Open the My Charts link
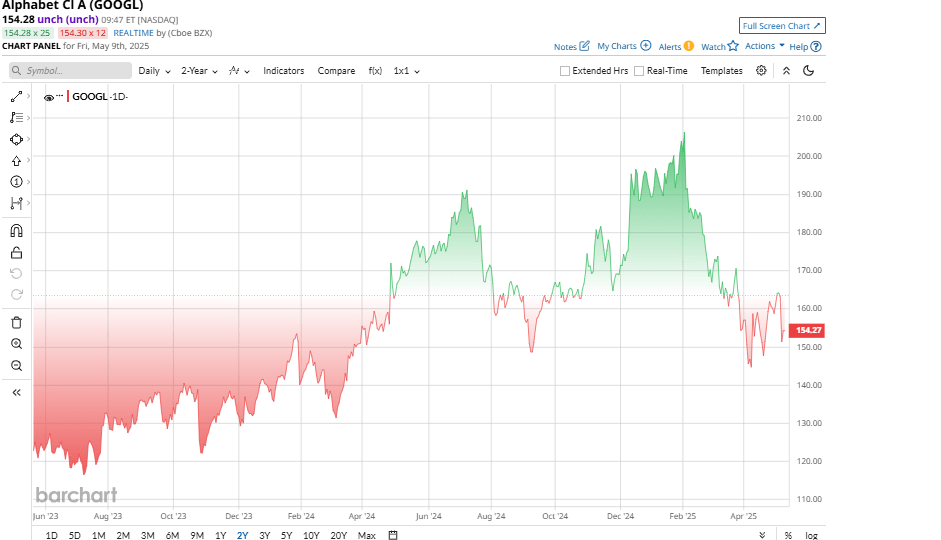This screenshot has height=540, width=941. [616, 46]
